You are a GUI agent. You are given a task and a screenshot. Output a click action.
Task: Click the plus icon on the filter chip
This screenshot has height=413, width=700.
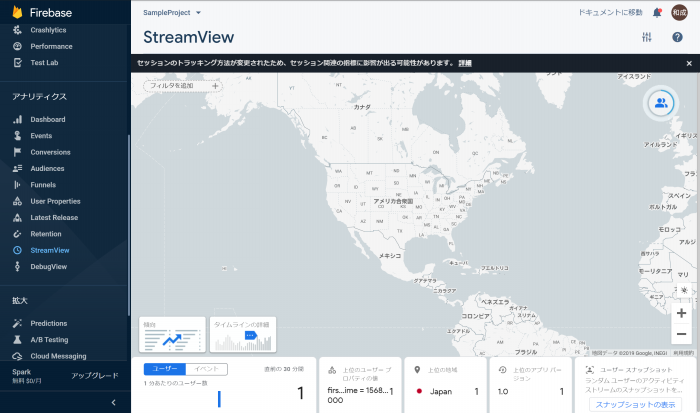coord(215,86)
